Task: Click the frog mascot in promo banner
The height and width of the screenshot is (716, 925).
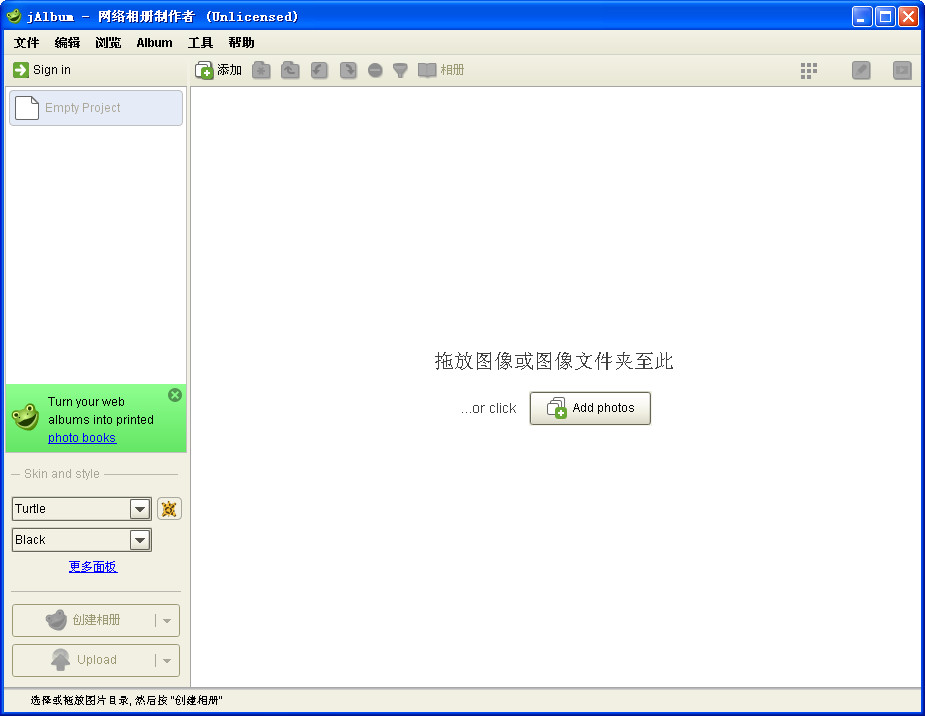Action: [x=25, y=417]
